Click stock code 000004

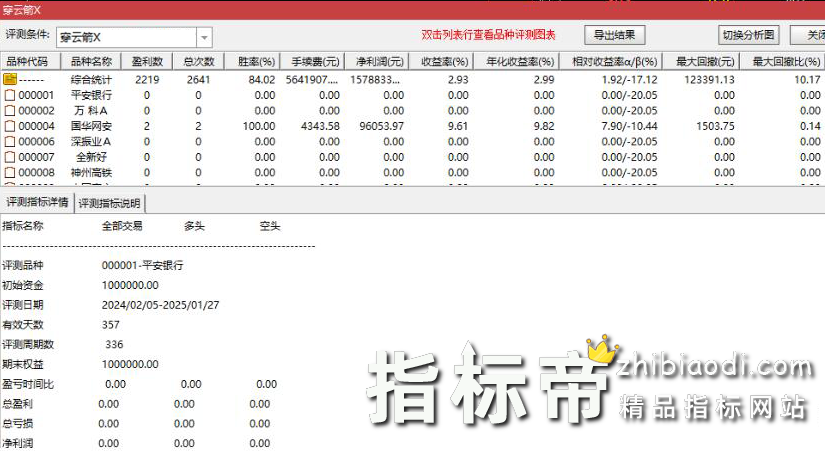[36, 126]
